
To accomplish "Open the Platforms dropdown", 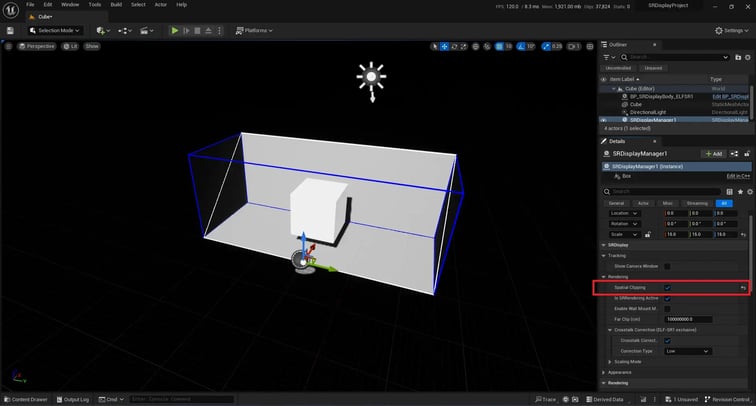I will coord(254,30).
